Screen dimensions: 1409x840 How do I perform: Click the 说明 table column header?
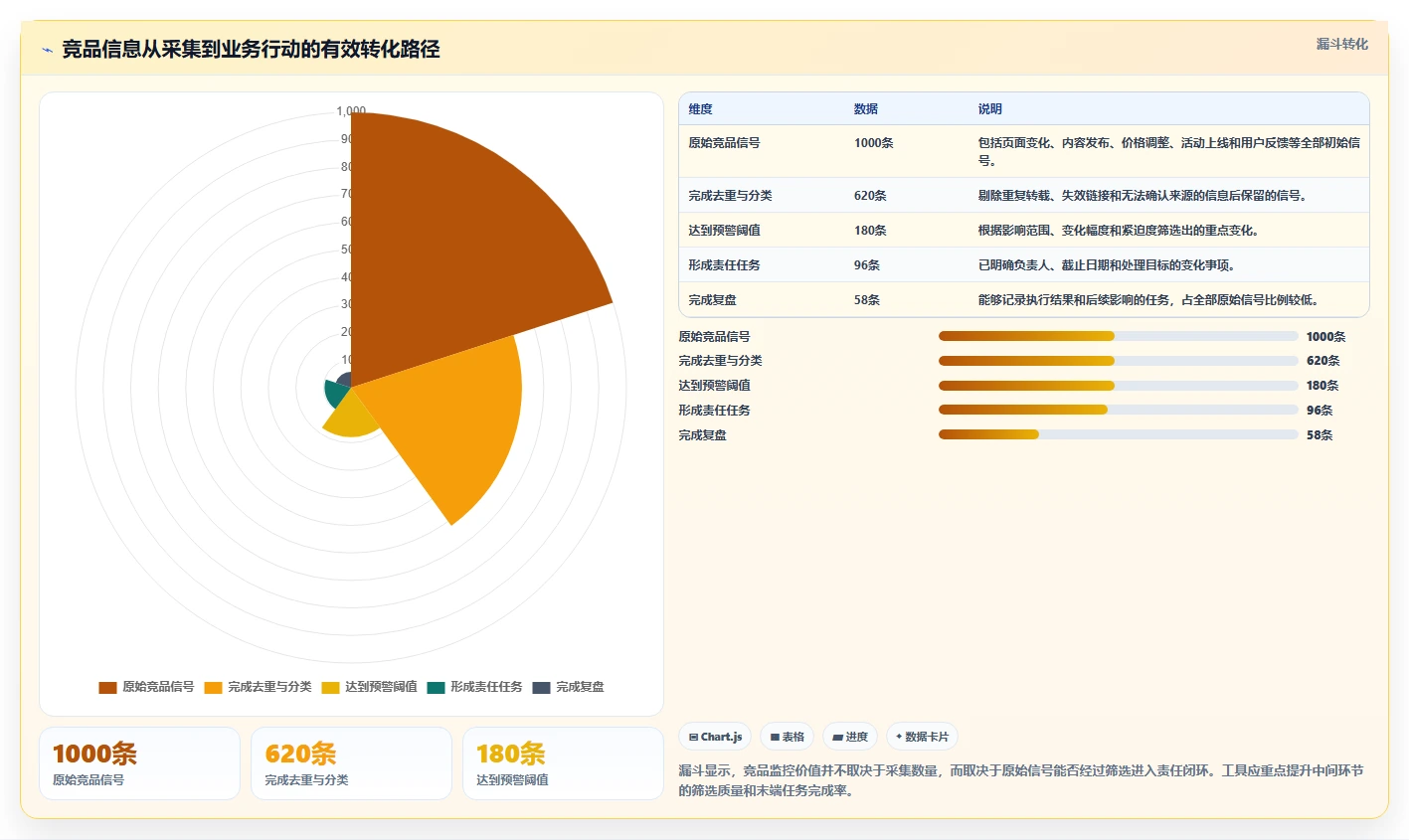989,109
